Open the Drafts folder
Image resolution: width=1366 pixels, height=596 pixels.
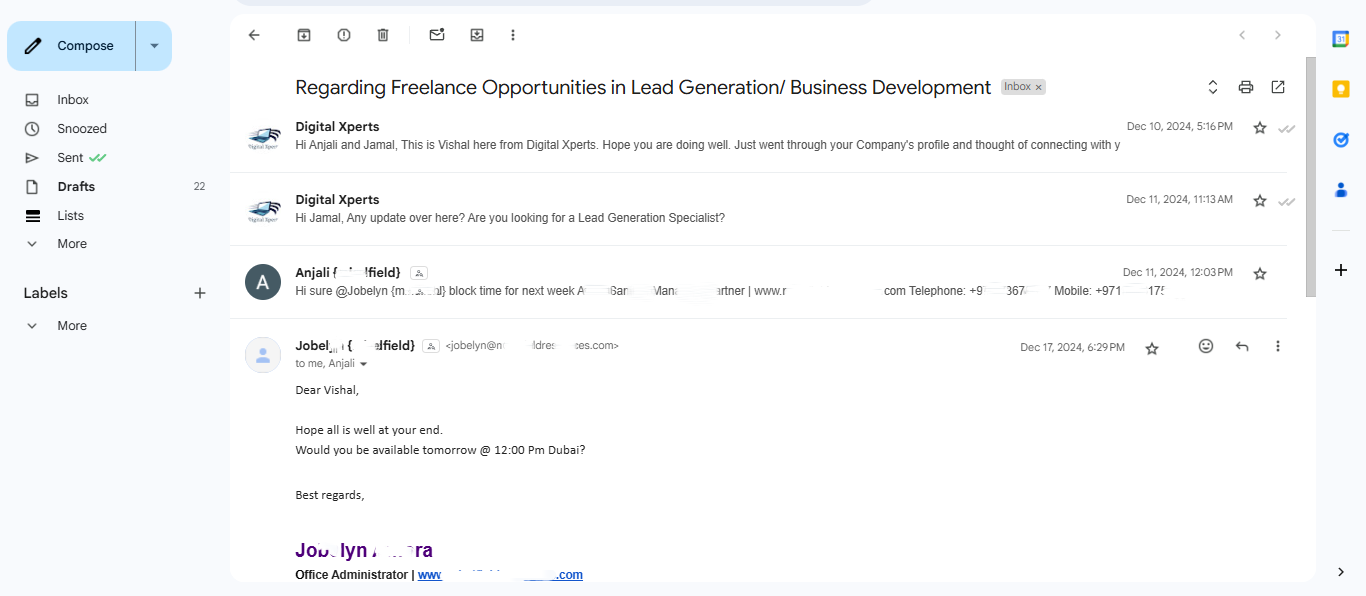(x=76, y=187)
